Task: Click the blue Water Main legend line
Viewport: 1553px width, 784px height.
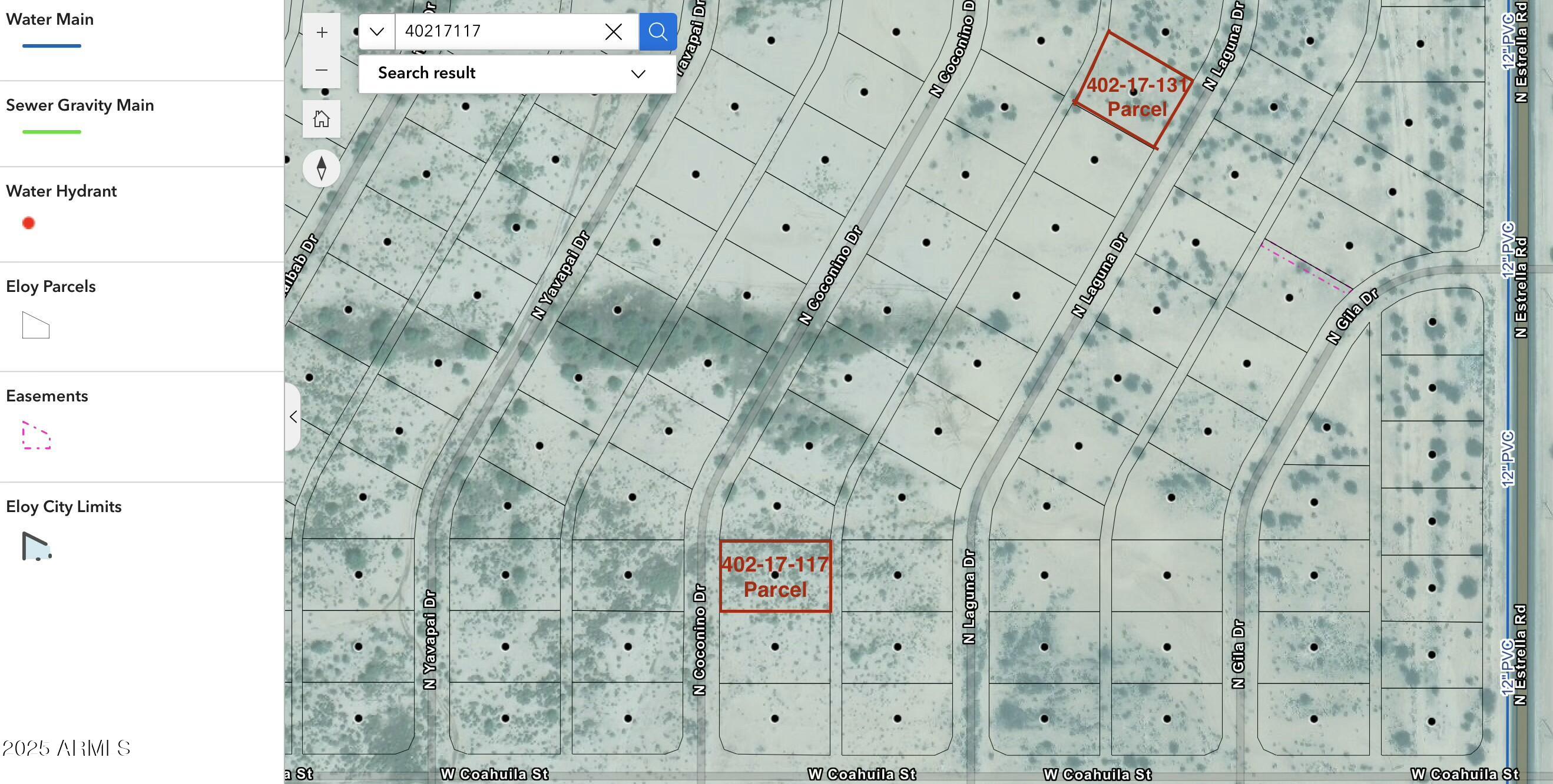Action: [x=51, y=46]
